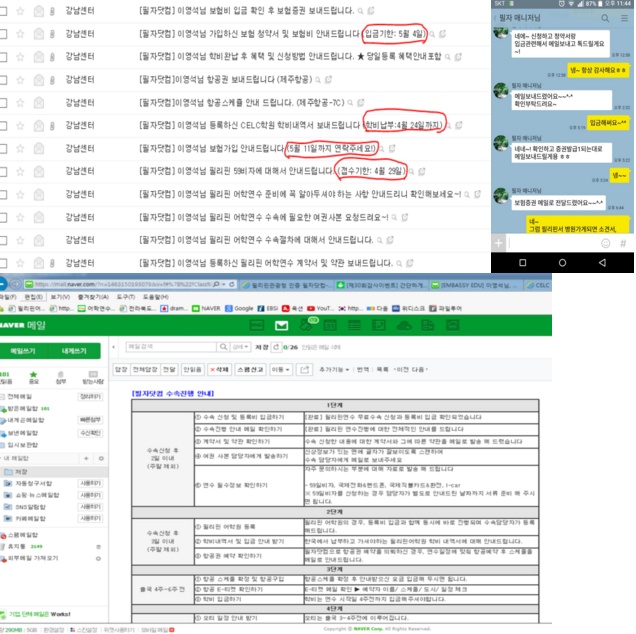This screenshot has height=634, width=636.
Task: Open 도구(T) menu in browser
Action: click(x=126, y=297)
